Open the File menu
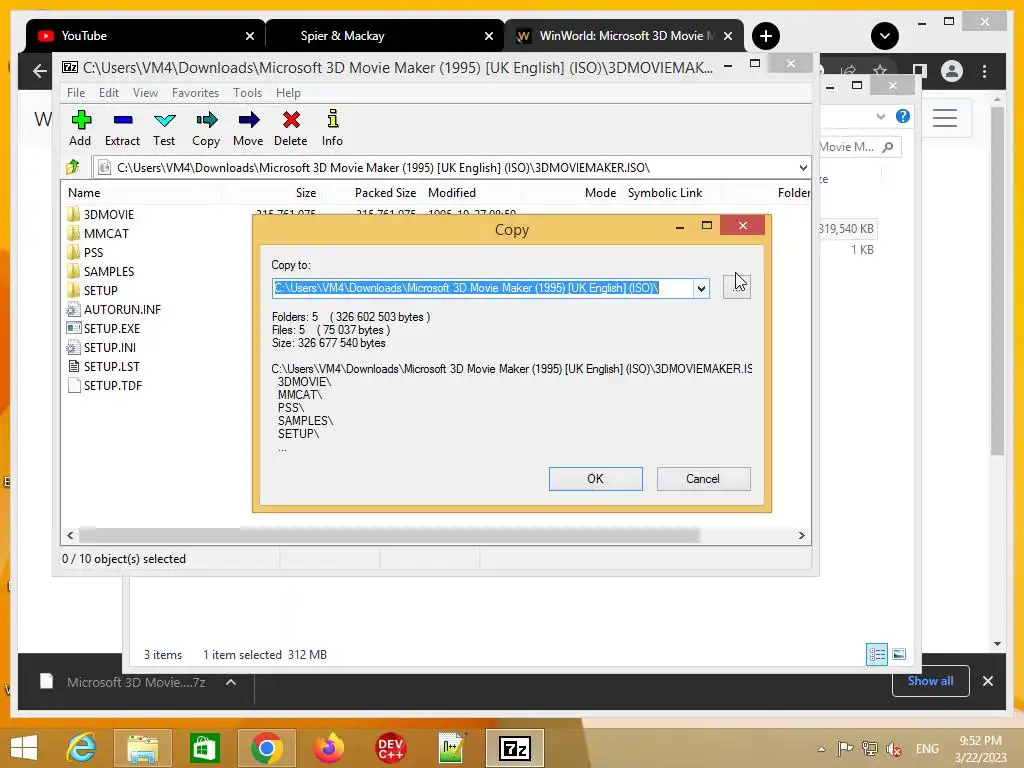Screen dimensions: 1024x768 (x=76, y=93)
